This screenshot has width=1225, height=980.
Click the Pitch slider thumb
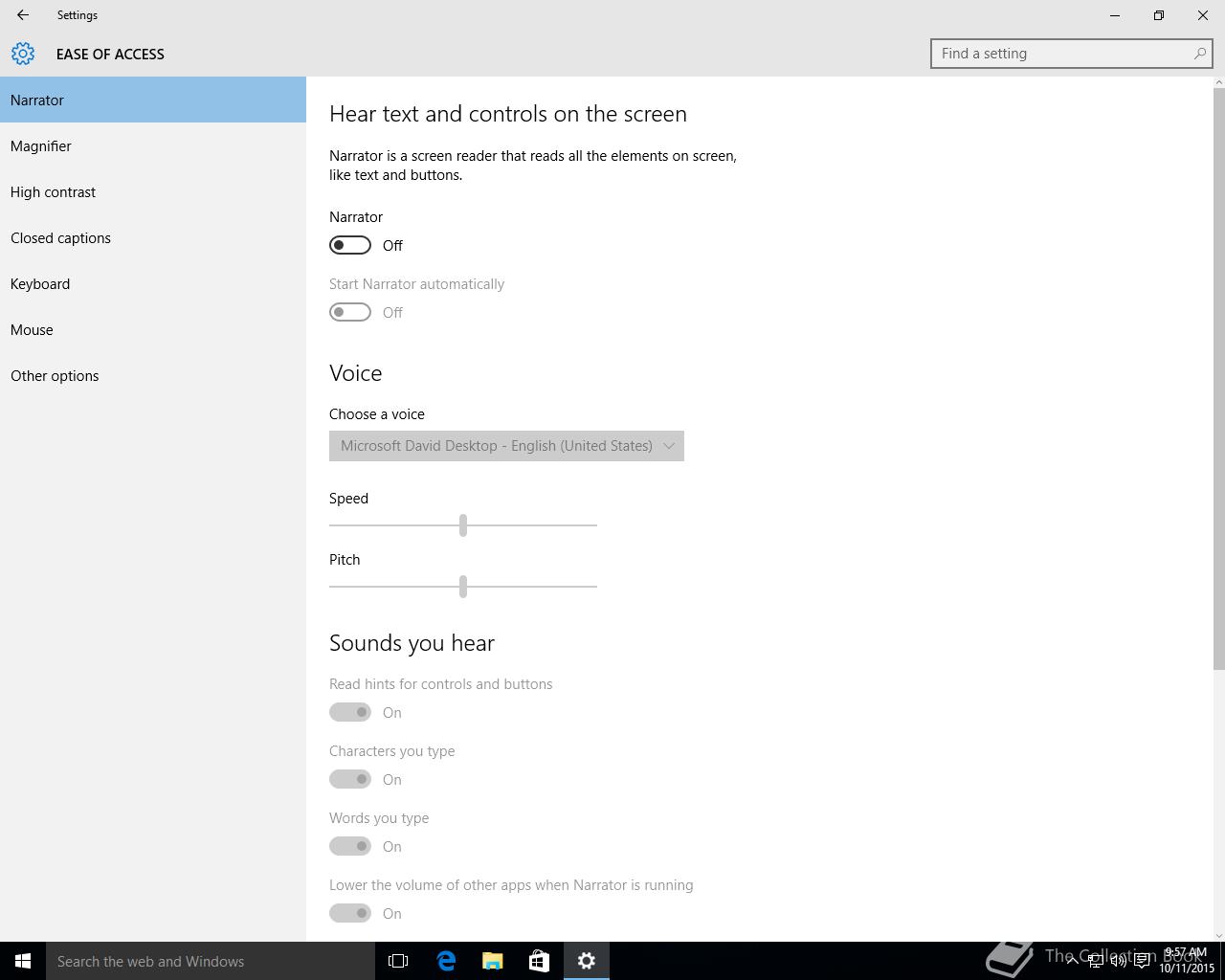pos(463,586)
